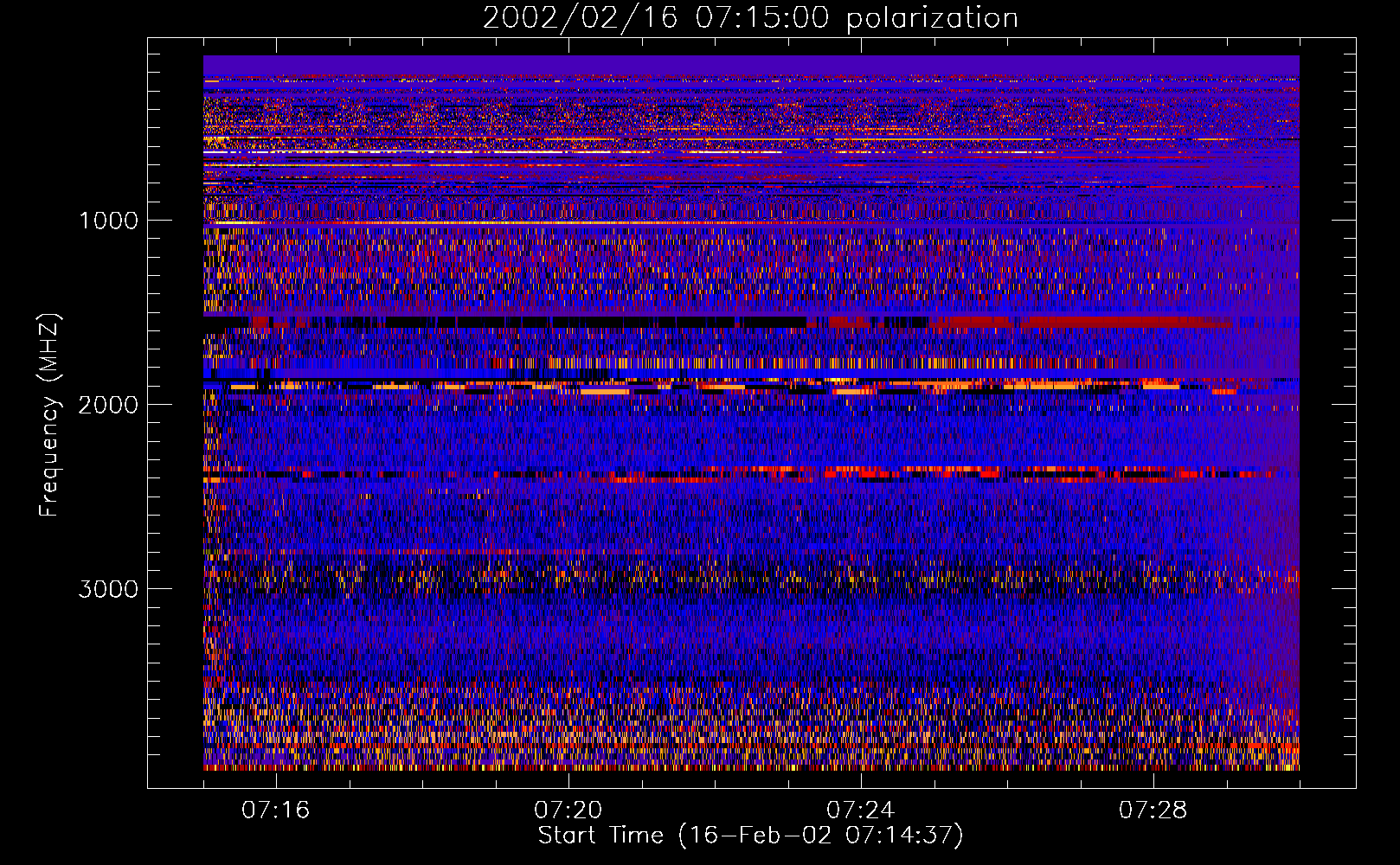Select the 2000 frequency tick label
The height and width of the screenshot is (865, 1400).
[x=108, y=405]
